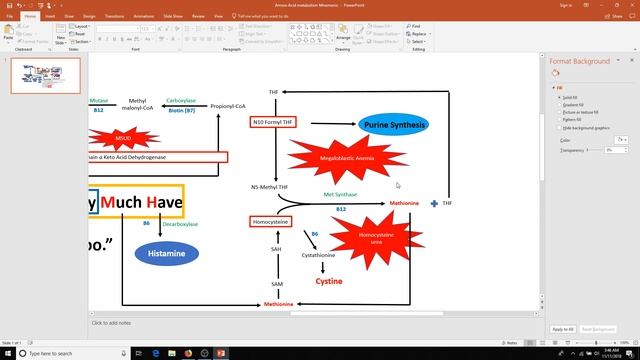The image size is (640, 360).
Task: Click Purine Synthesis oval shape
Action: click(394, 125)
